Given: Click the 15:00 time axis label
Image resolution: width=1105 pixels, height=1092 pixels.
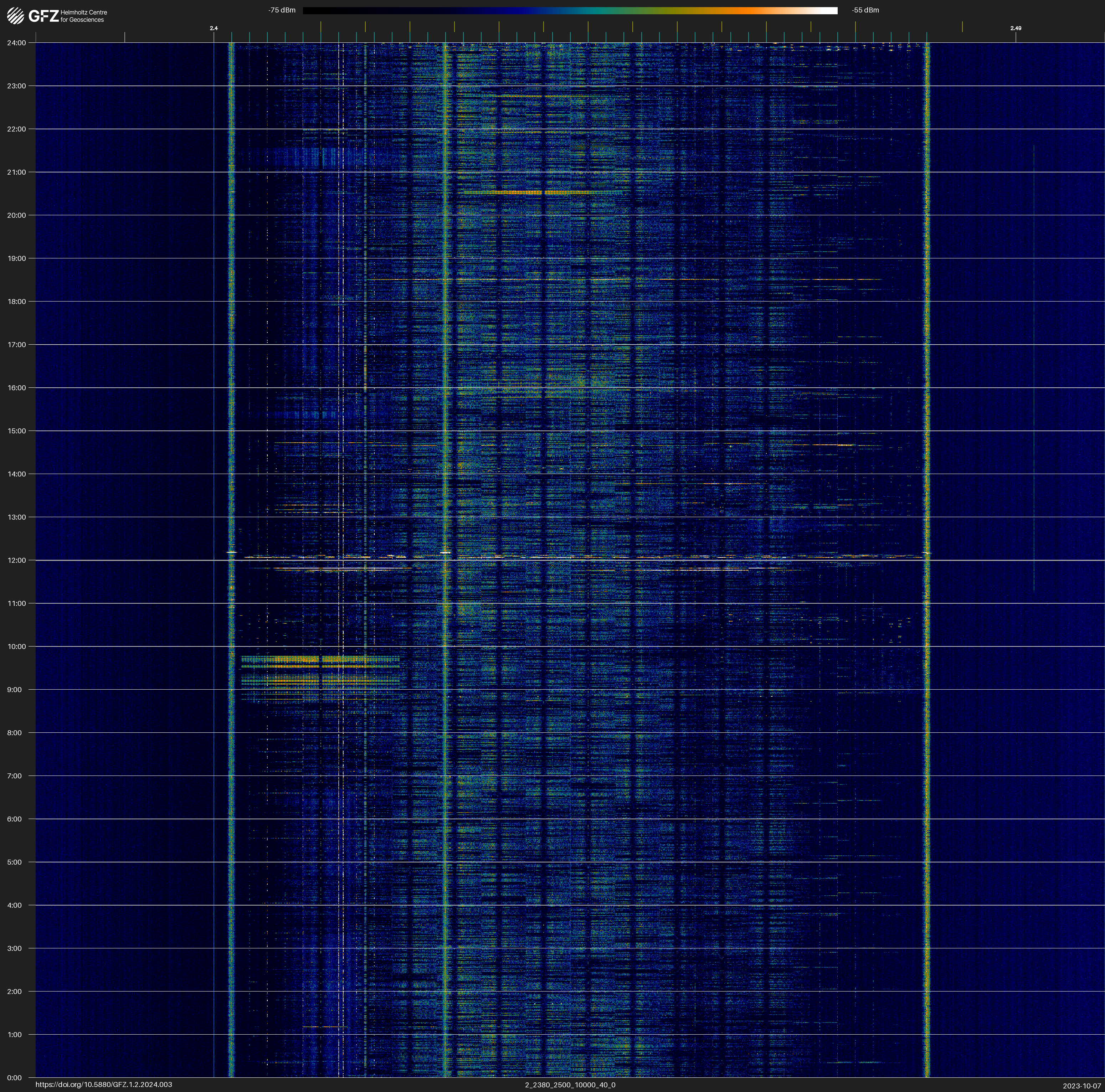Looking at the screenshot, I should (x=17, y=431).
